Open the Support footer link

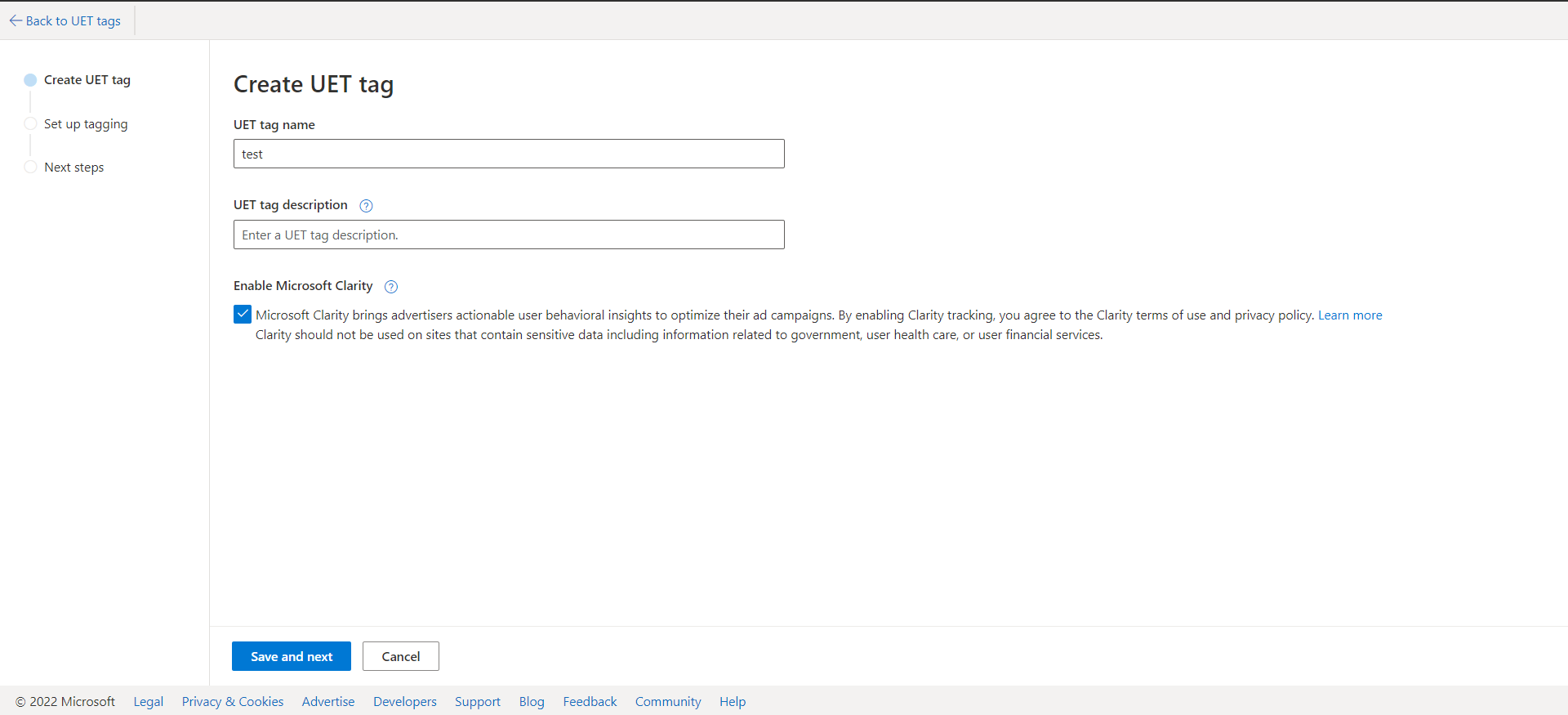478,702
